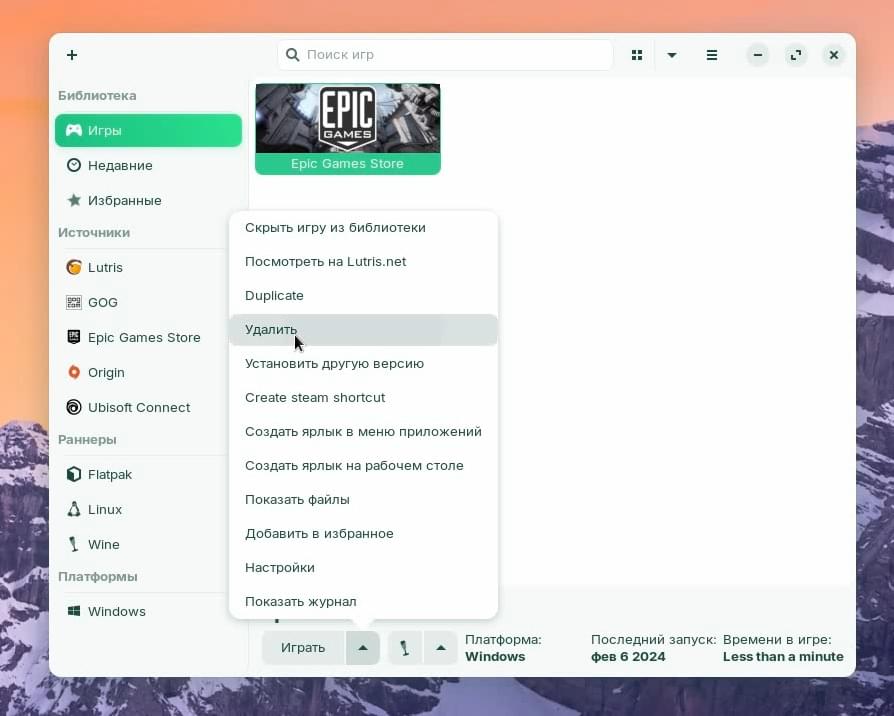Choose "Установить другую версию" menu entry
This screenshot has width=894, height=716.
point(363,364)
